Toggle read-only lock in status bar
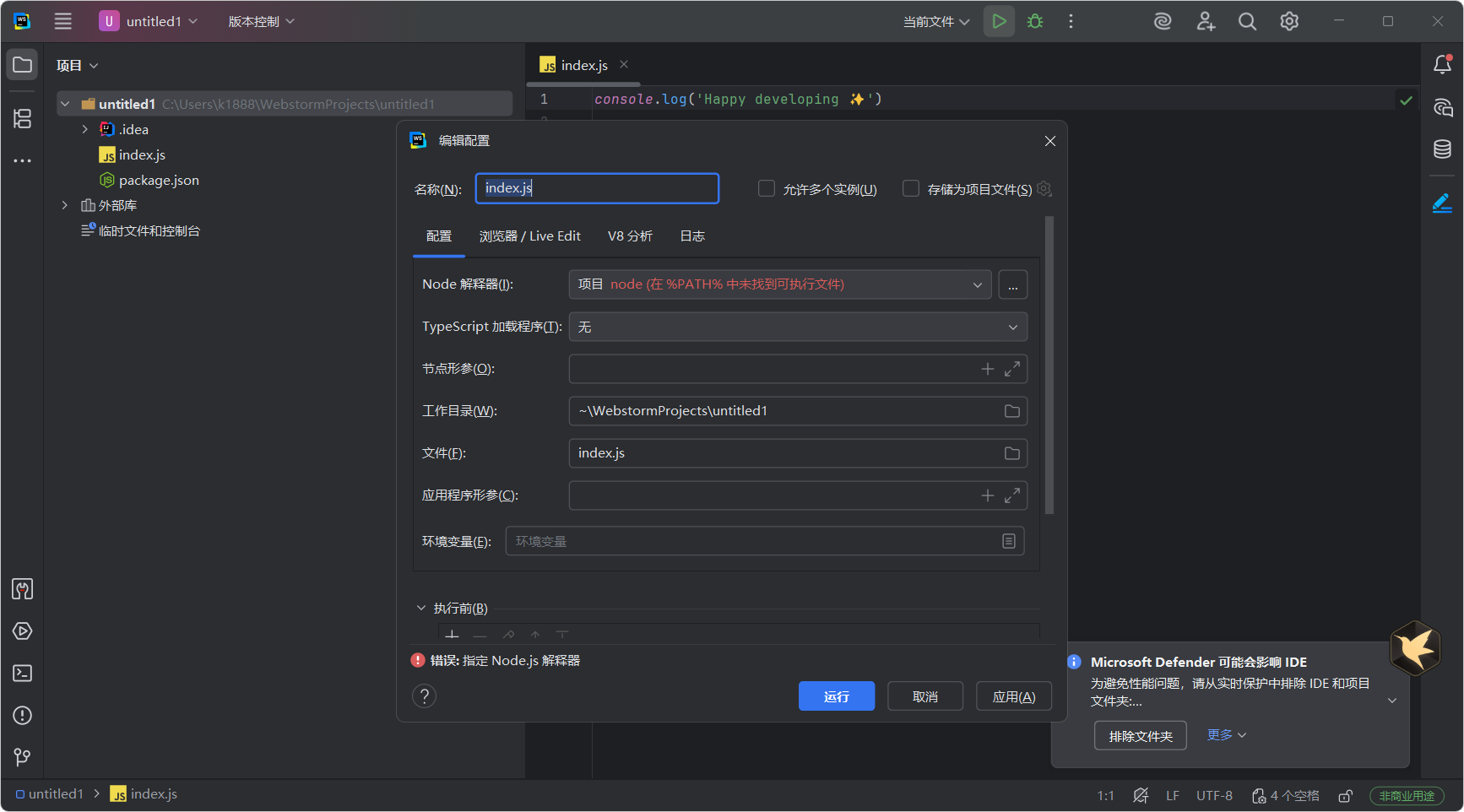Image resolution: width=1464 pixels, height=812 pixels. (x=1346, y=795)
